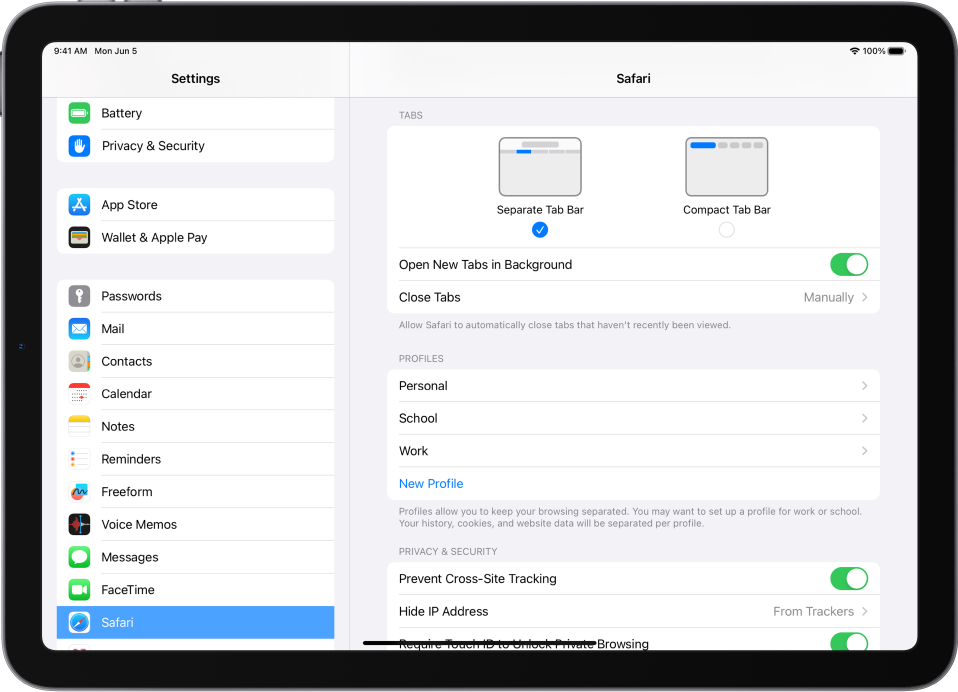Tap the Passwords key icon
This screenshot has height=692, width=958.
click(79, 296)
